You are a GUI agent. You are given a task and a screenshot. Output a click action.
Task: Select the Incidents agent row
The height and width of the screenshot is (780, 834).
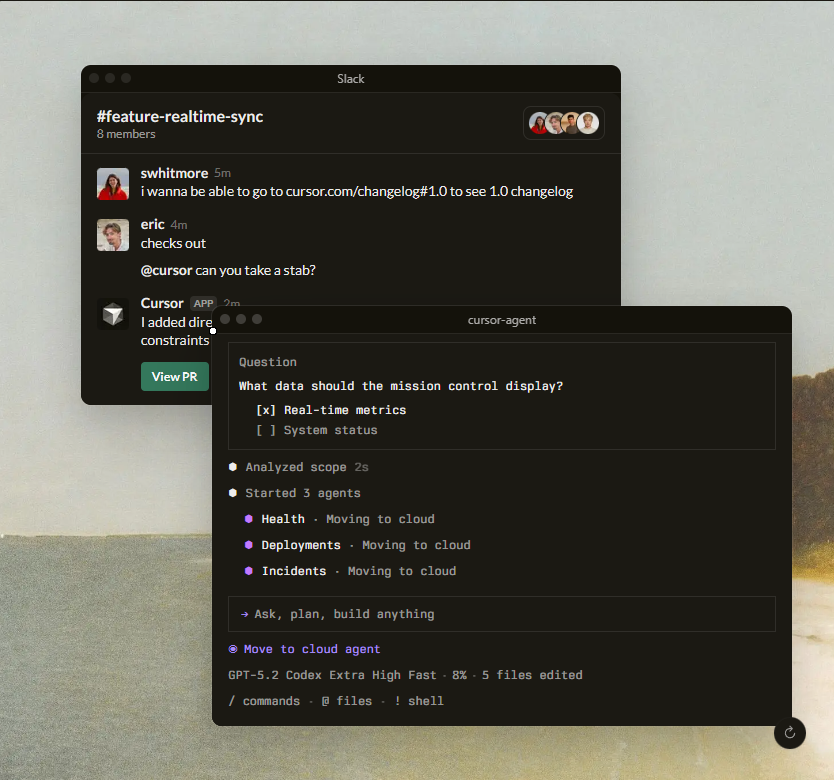(350, 571)
